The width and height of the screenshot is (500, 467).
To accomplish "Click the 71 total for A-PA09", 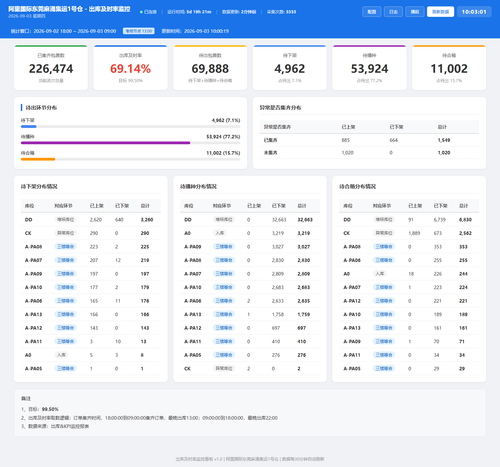I will click(x=462, y=342).
